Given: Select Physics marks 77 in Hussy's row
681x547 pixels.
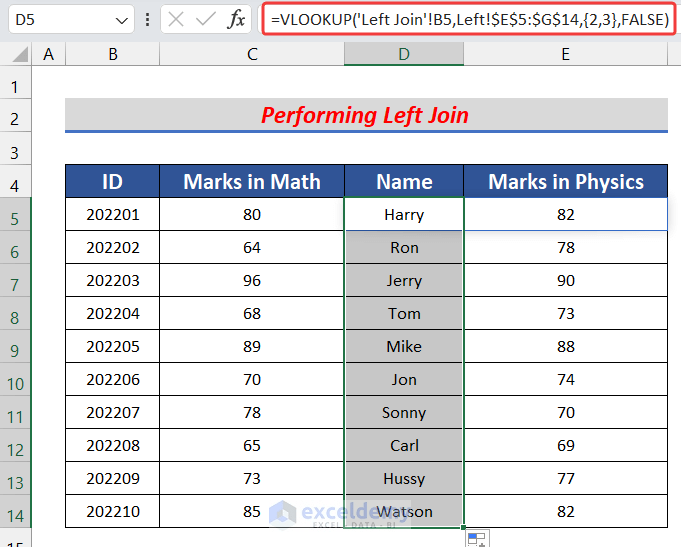Looking at the screenshot, I should click(565, 478).
